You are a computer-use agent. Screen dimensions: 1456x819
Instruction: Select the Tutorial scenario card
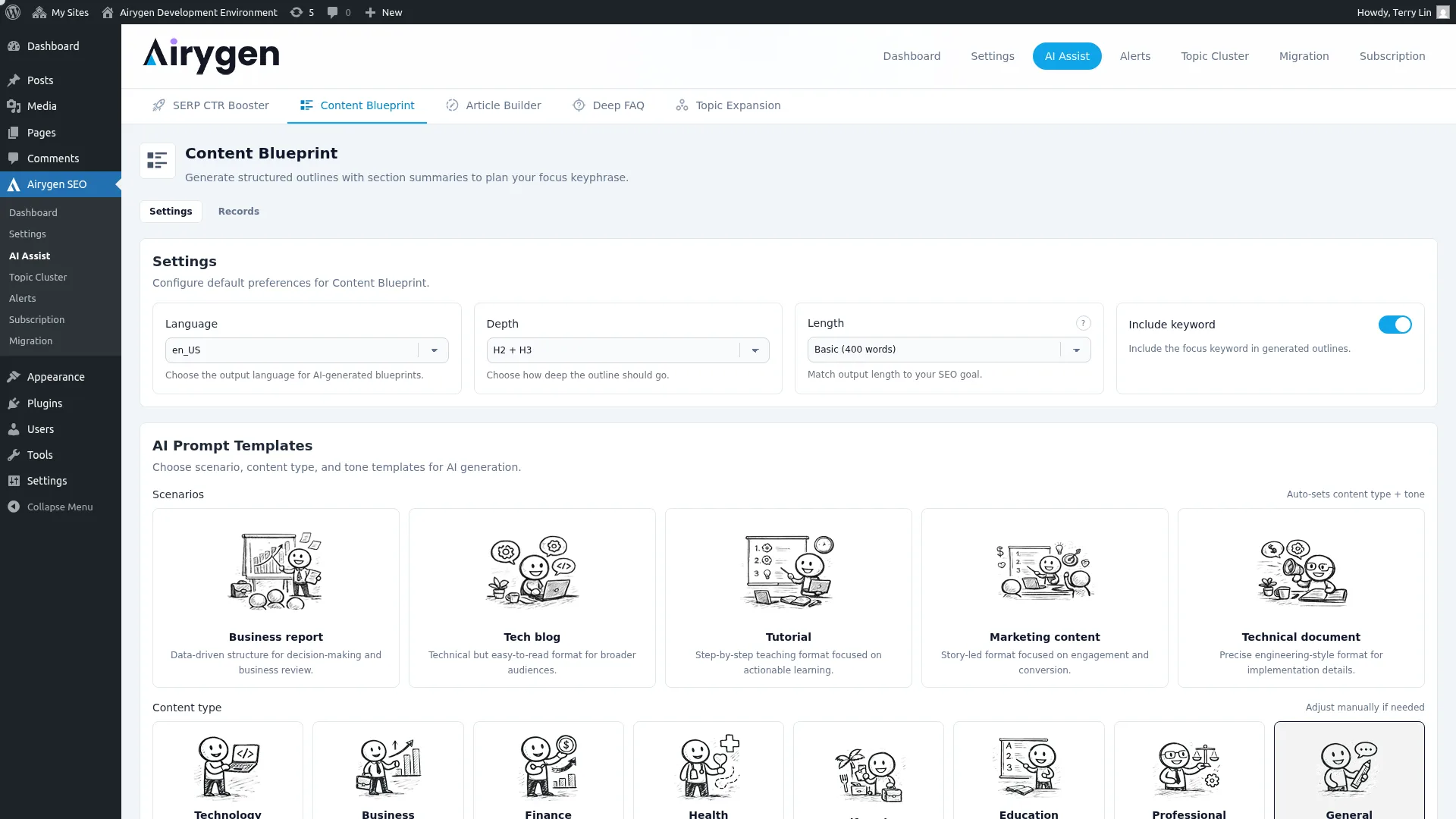coord(789,598)
